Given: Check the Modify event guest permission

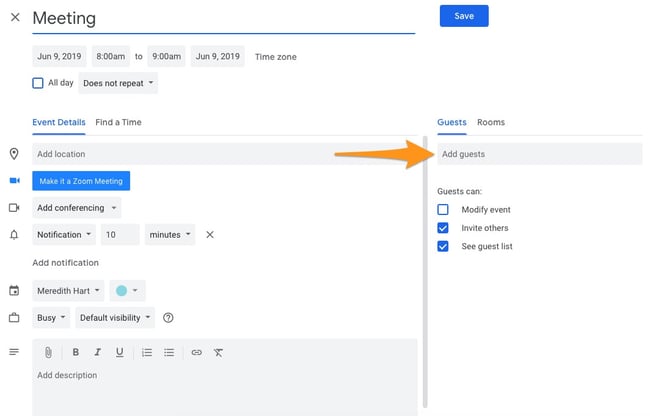Looking at the screenshot, I should [443, 210].
